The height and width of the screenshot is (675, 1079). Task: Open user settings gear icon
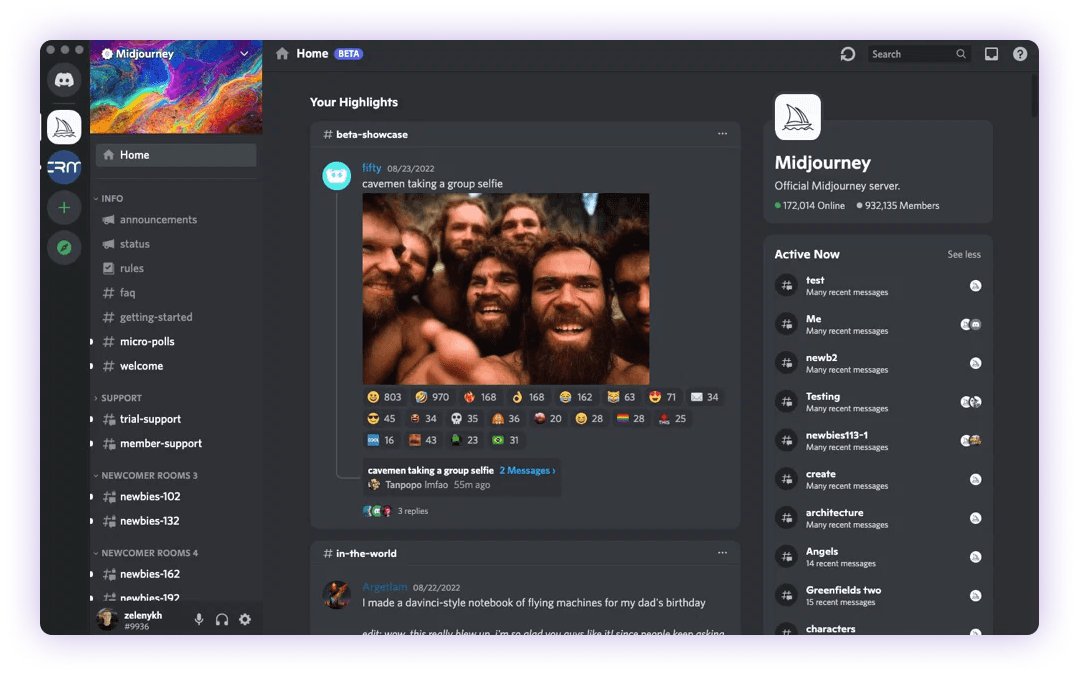pyautogui.click(x=245, y=620)
